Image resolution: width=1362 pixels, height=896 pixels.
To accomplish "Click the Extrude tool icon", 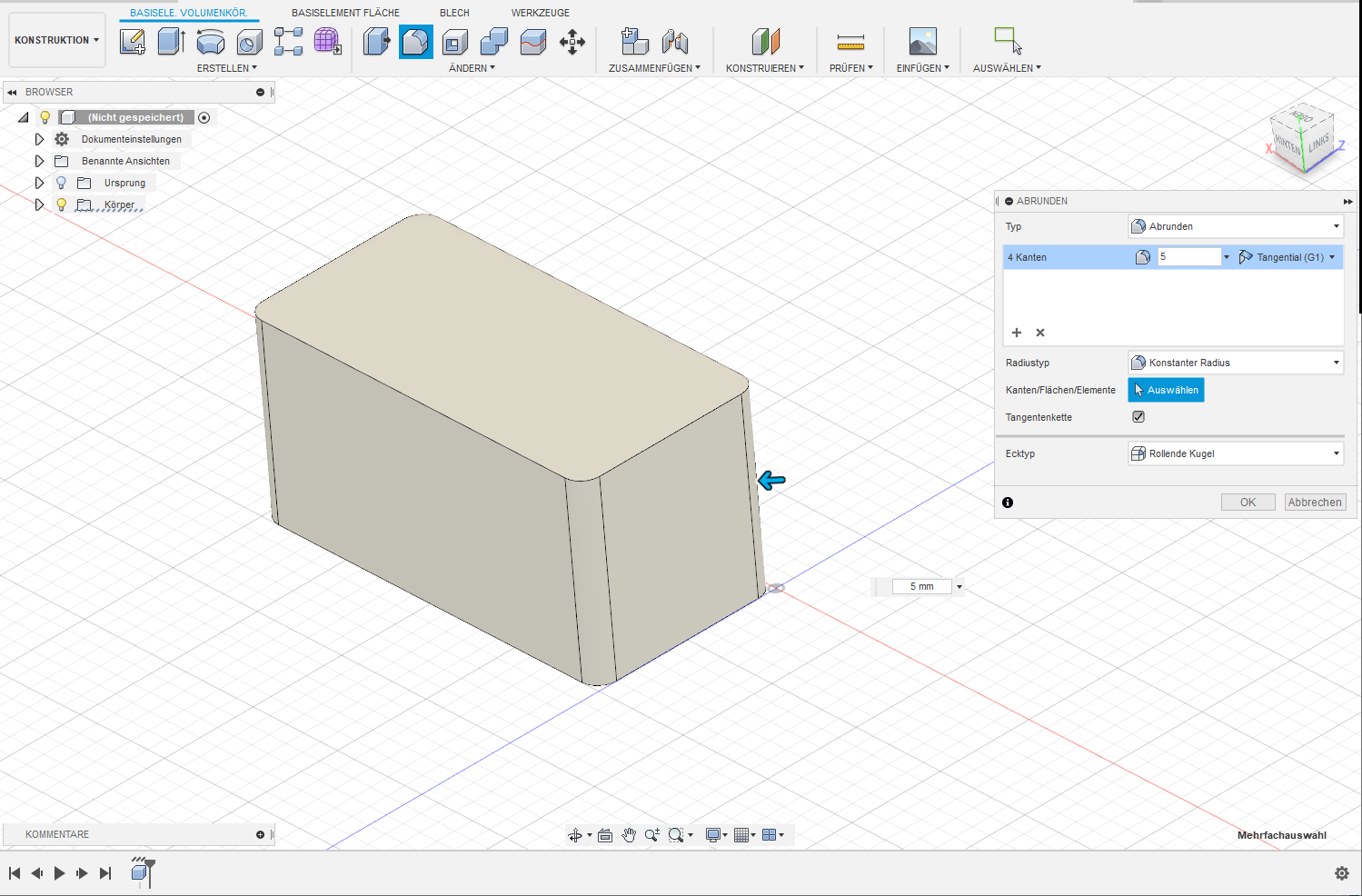I will (x=171, y=42).
